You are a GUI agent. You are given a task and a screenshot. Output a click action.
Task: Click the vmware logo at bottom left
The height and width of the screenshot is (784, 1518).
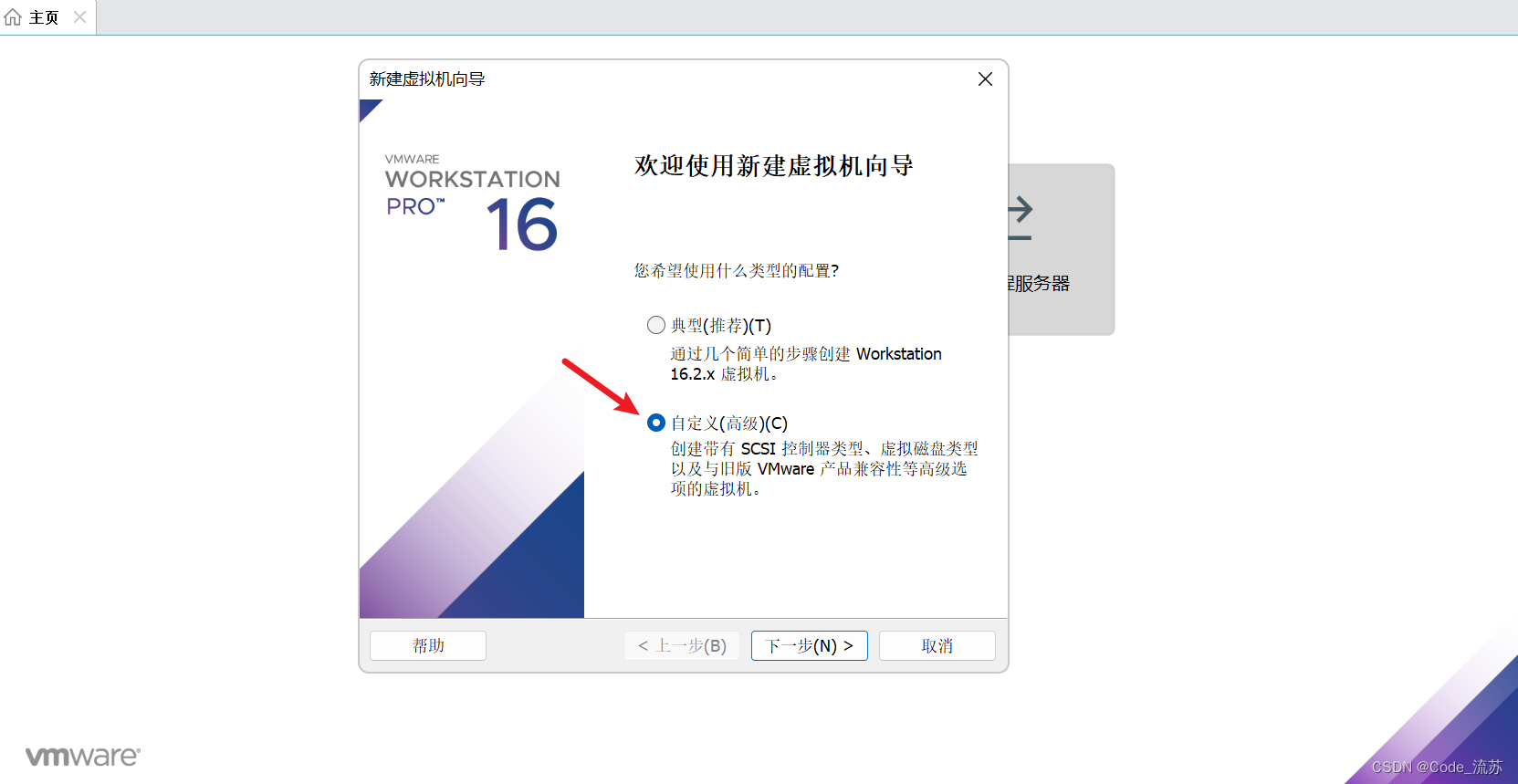point(83,757)
